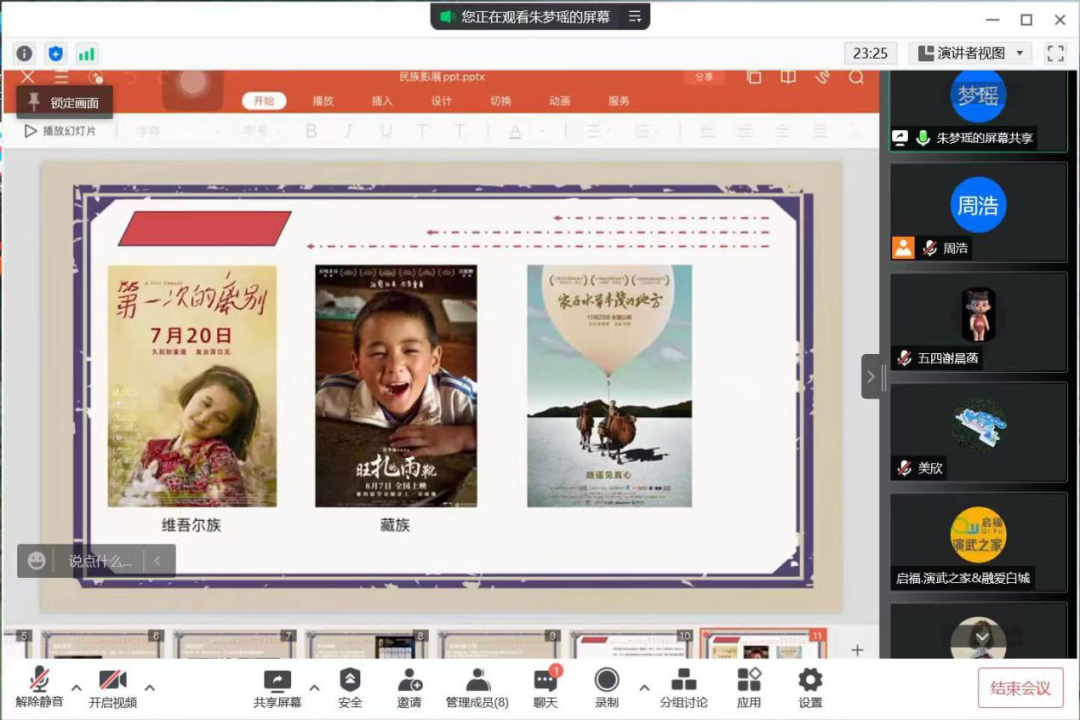Open Manage members (管理成员) panel
The width and height of the screenshot is (1080, 720).
[x=477, y=688]
